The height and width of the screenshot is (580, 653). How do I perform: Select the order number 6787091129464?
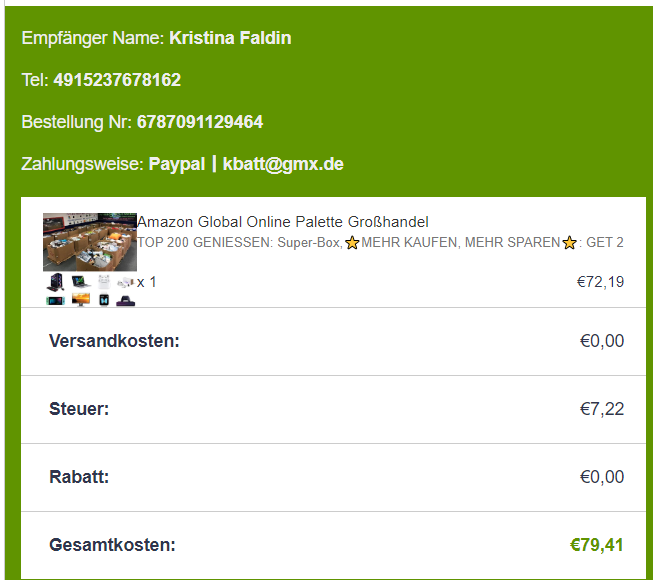click(x=200, y=122)
